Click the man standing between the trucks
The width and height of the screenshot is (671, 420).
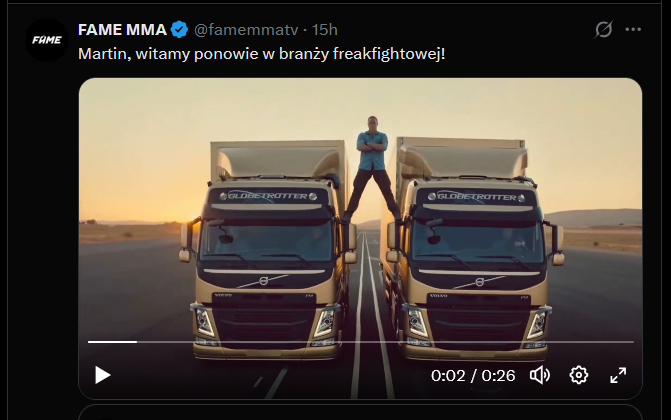point(371,162)
